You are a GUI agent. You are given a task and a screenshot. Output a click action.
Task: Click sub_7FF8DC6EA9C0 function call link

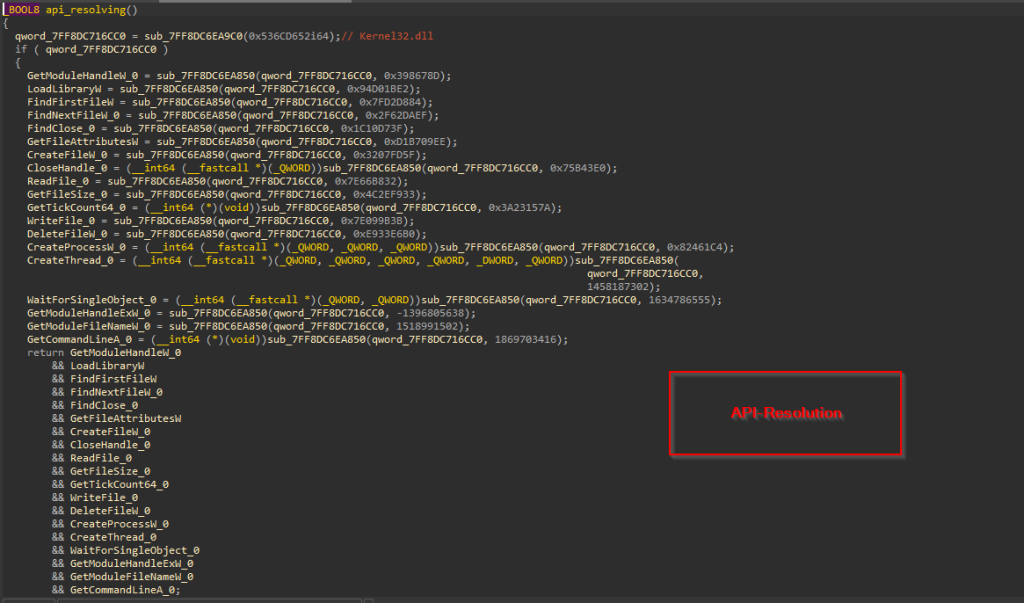coord(193,36)
